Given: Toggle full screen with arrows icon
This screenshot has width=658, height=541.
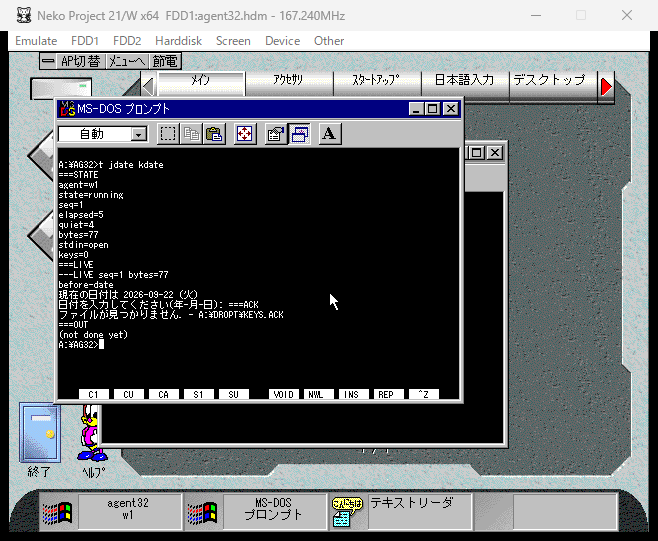Looking at the screenshot, I should (x=245, y=134).
